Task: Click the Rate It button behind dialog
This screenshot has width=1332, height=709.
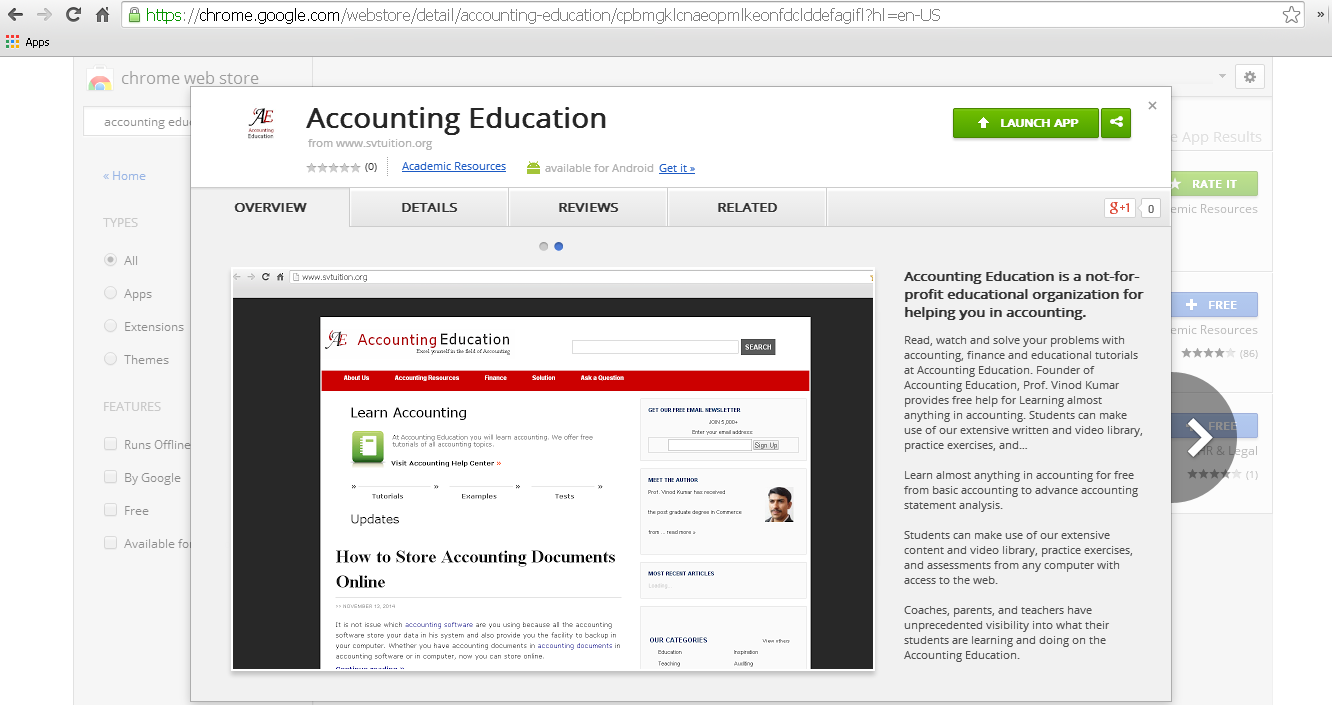Action: pos(1214,184)
